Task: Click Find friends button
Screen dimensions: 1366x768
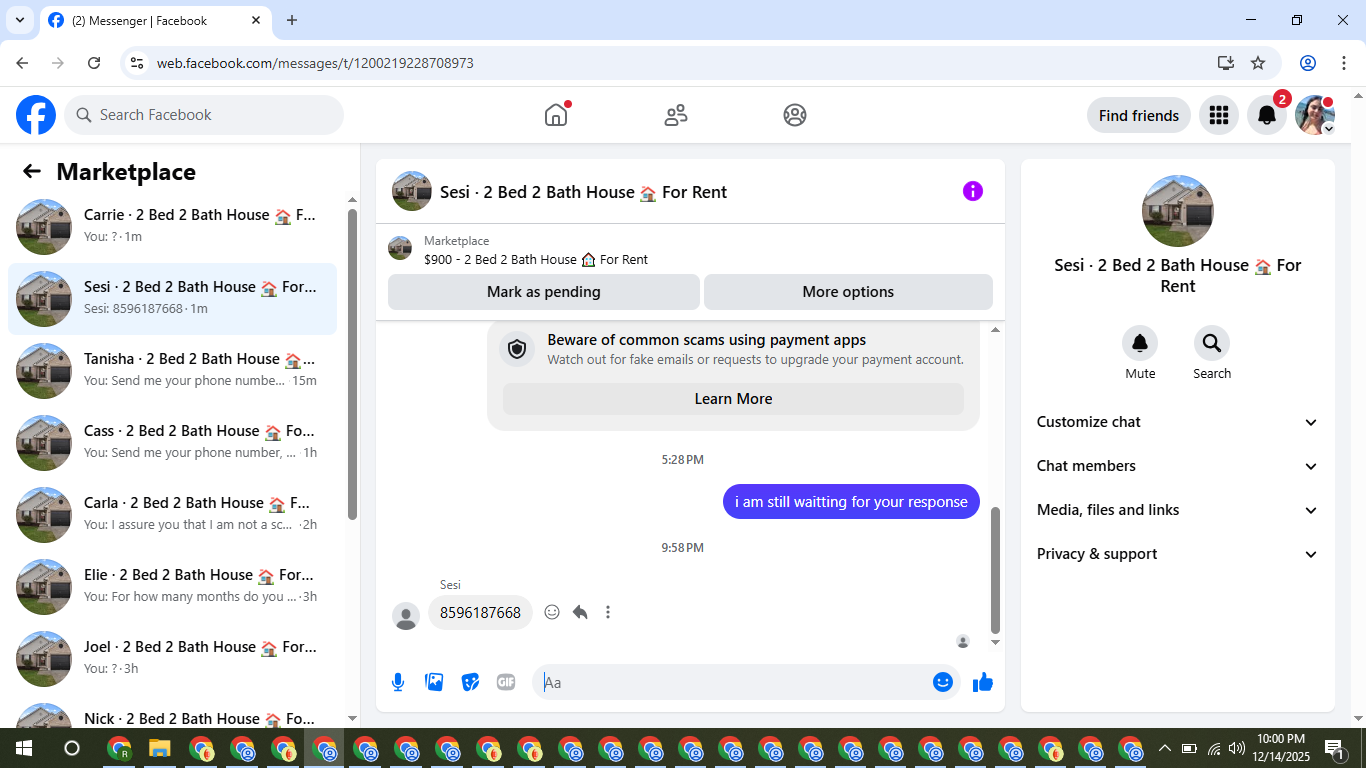Action: coord(1139,115)
